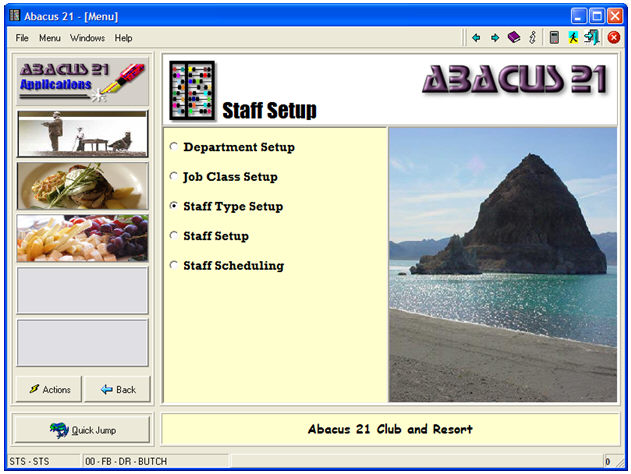Select the Job Class Setup option
Screen dimensions: 631x474
(x=174, y=177)
